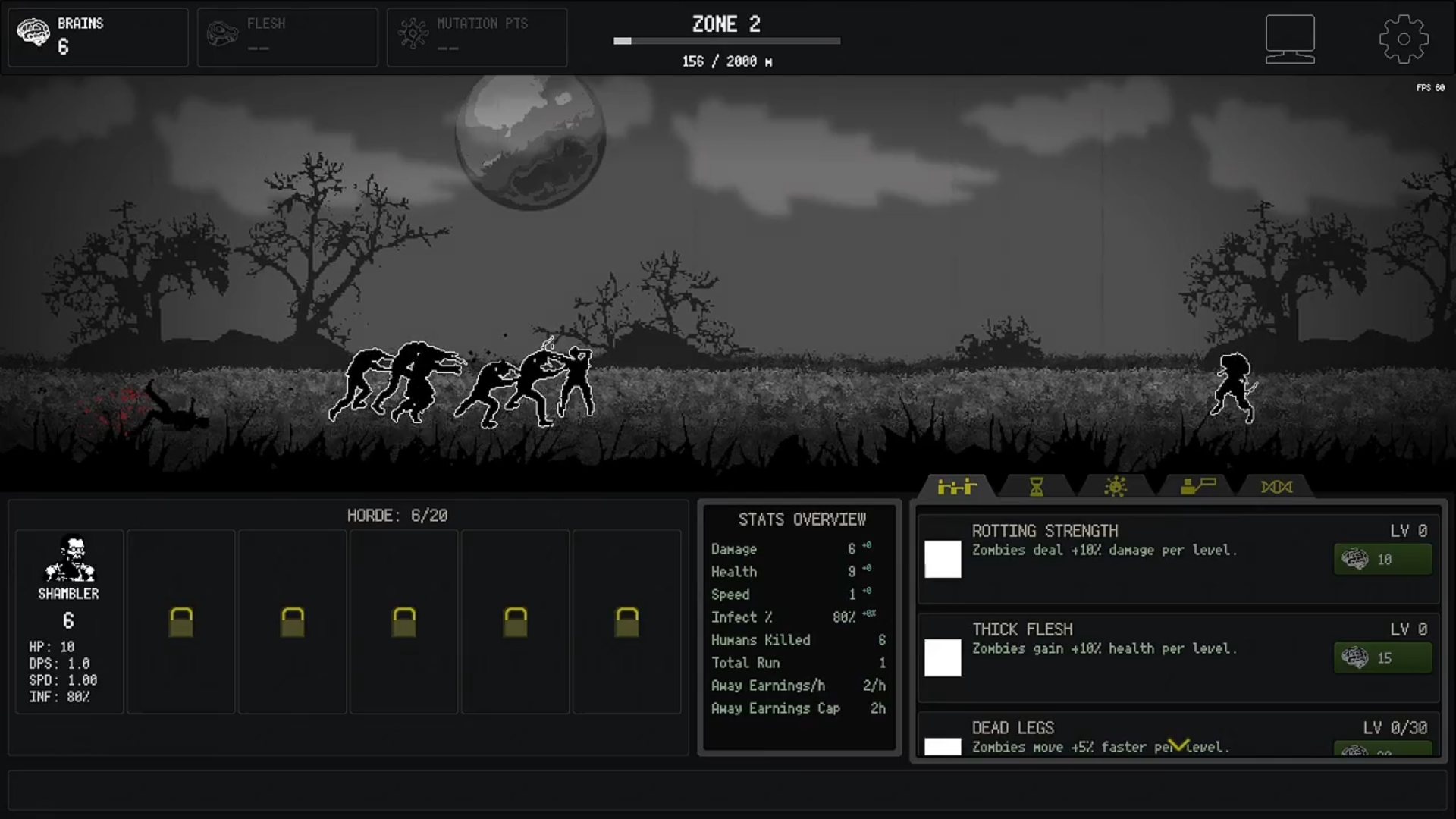Click the 'Away Earnings Cap' stat row
The height and width of the screenshot is (819, 1456).
pos(799,708)
